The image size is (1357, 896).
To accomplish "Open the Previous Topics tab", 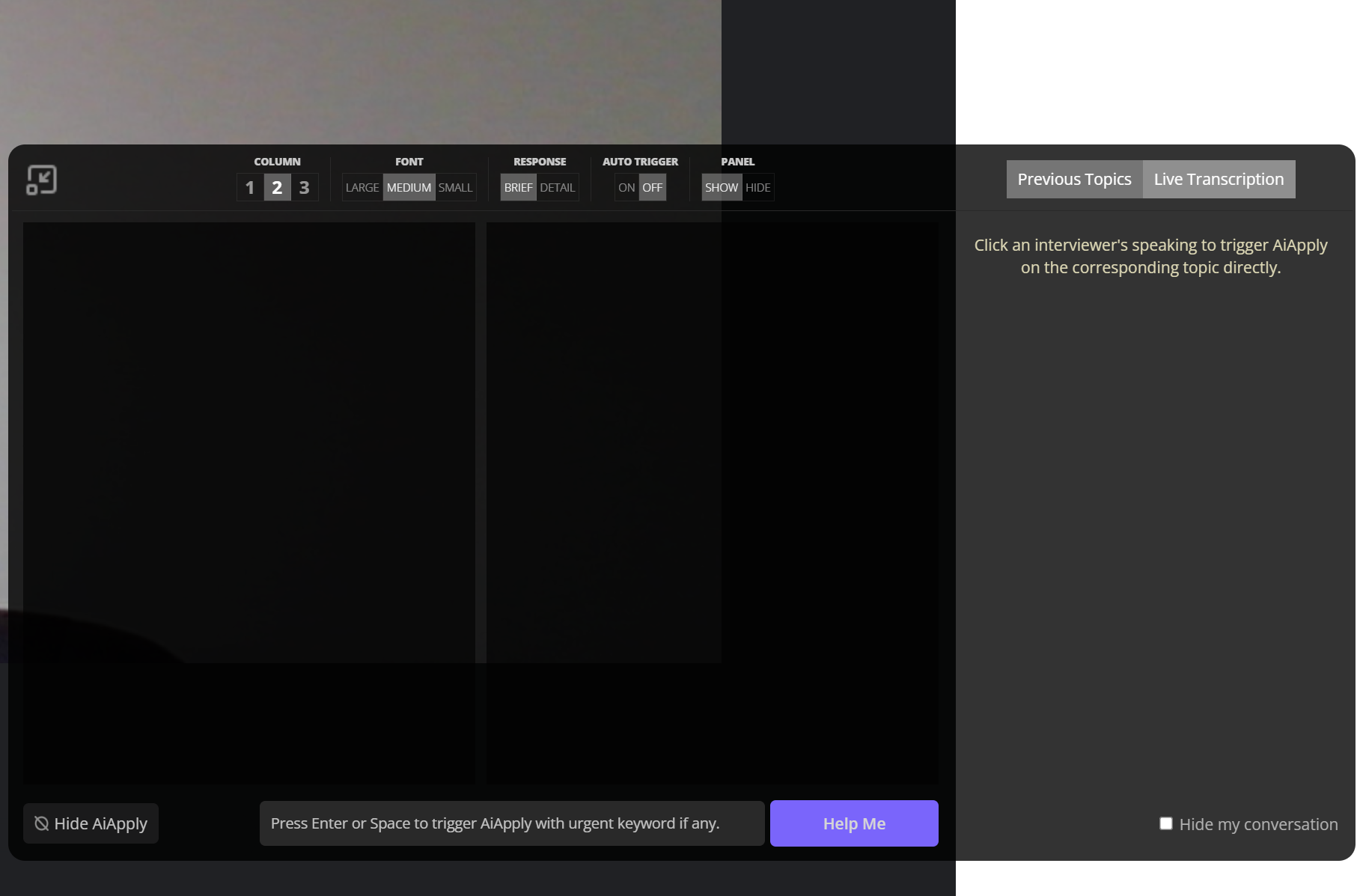I will [1074, 180].
